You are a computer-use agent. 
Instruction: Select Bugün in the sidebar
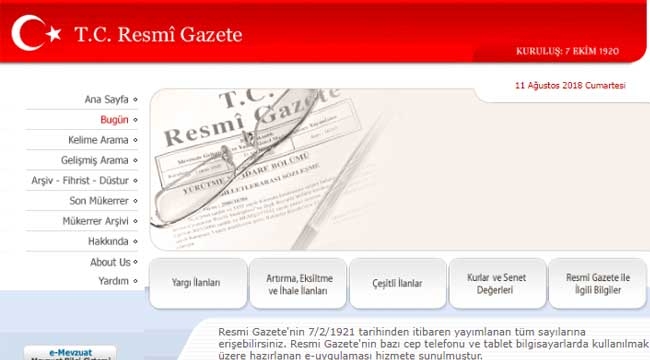114,120
